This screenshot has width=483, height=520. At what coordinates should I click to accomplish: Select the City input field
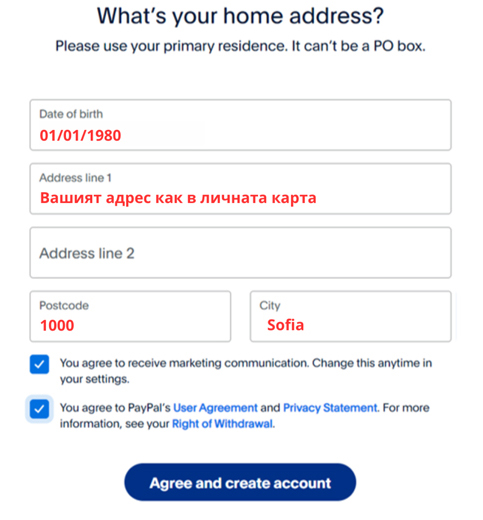(x=351, y=316)
